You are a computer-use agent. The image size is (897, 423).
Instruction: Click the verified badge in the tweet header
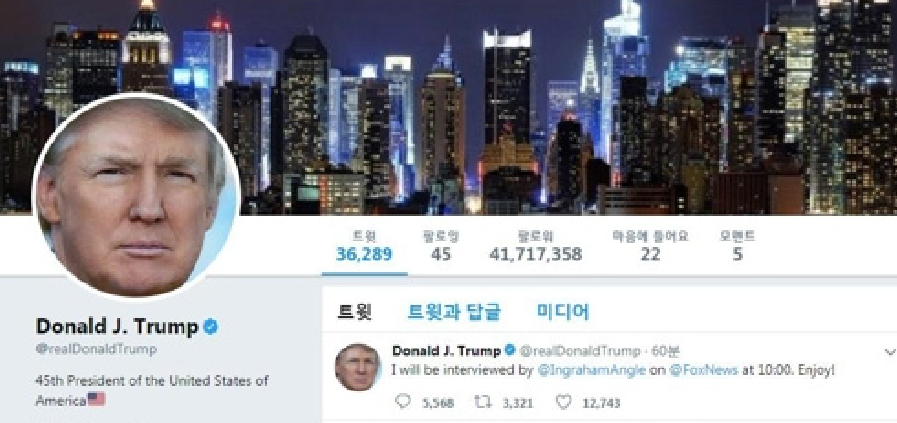(x=510, y=350)
